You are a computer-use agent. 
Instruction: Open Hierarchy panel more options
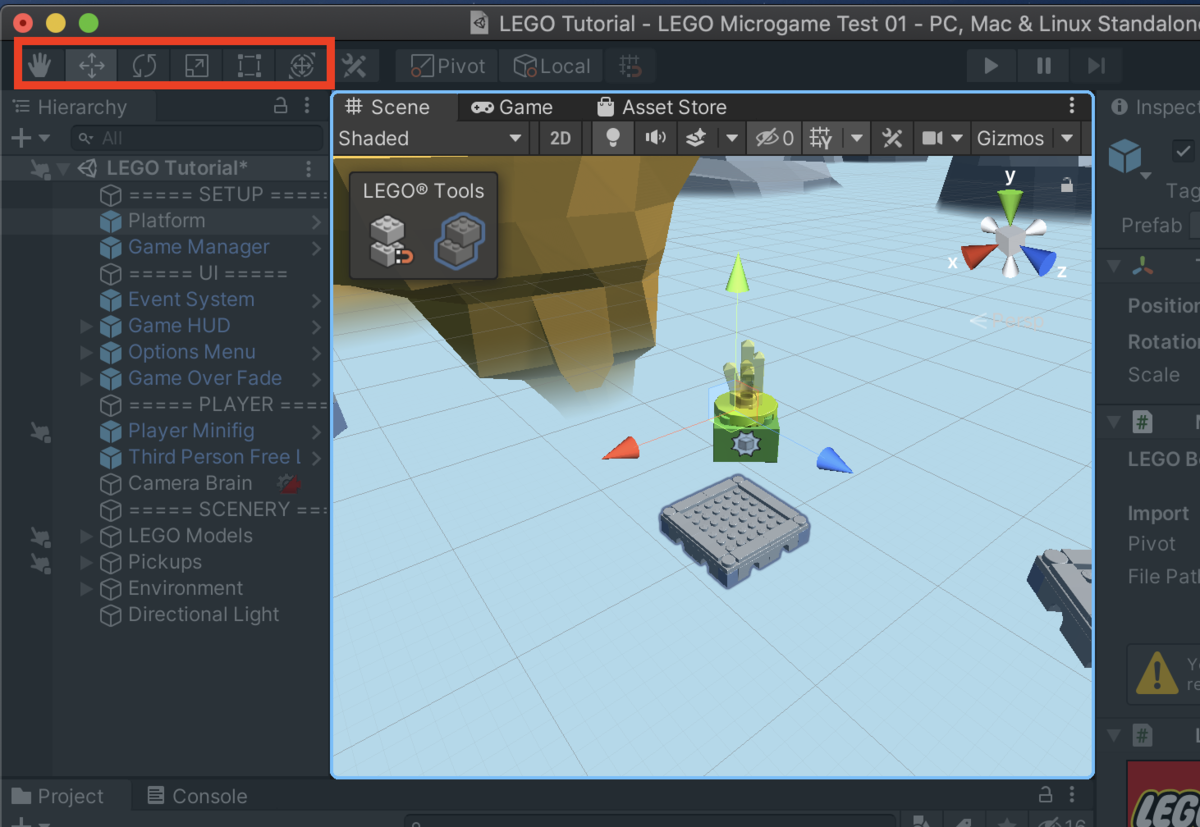(x=308, y=106)
